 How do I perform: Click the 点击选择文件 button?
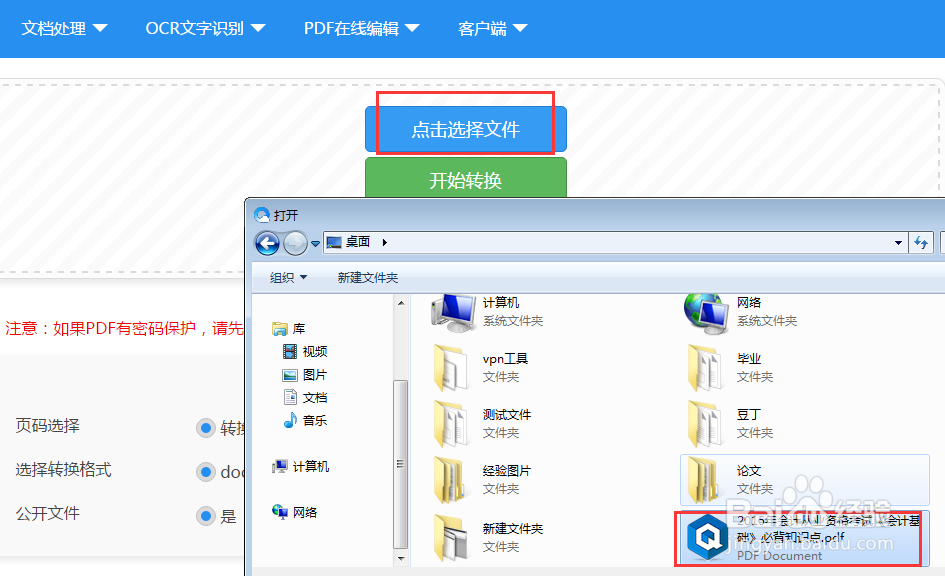(x=466, y=127)
